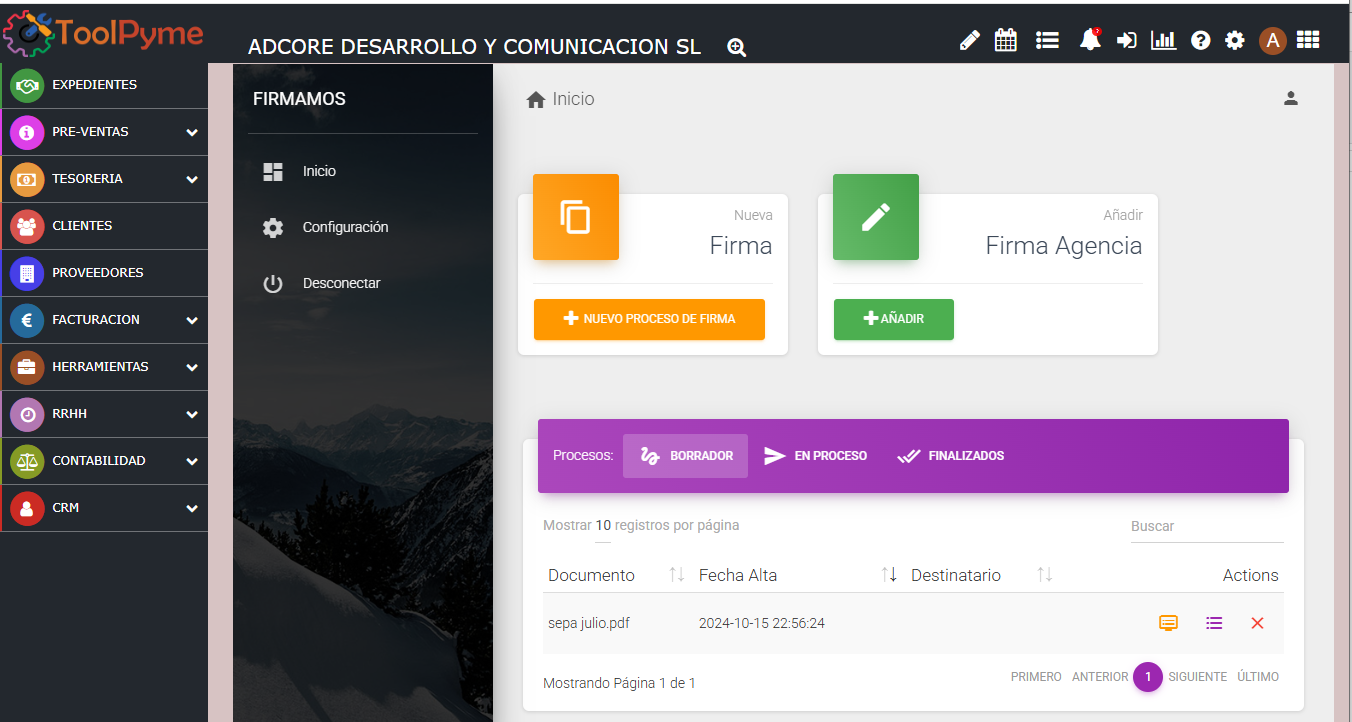The width and height of the screenshot is (1352, 722).
Task: Click the magnifier icon beside company name
Action: 737,47
